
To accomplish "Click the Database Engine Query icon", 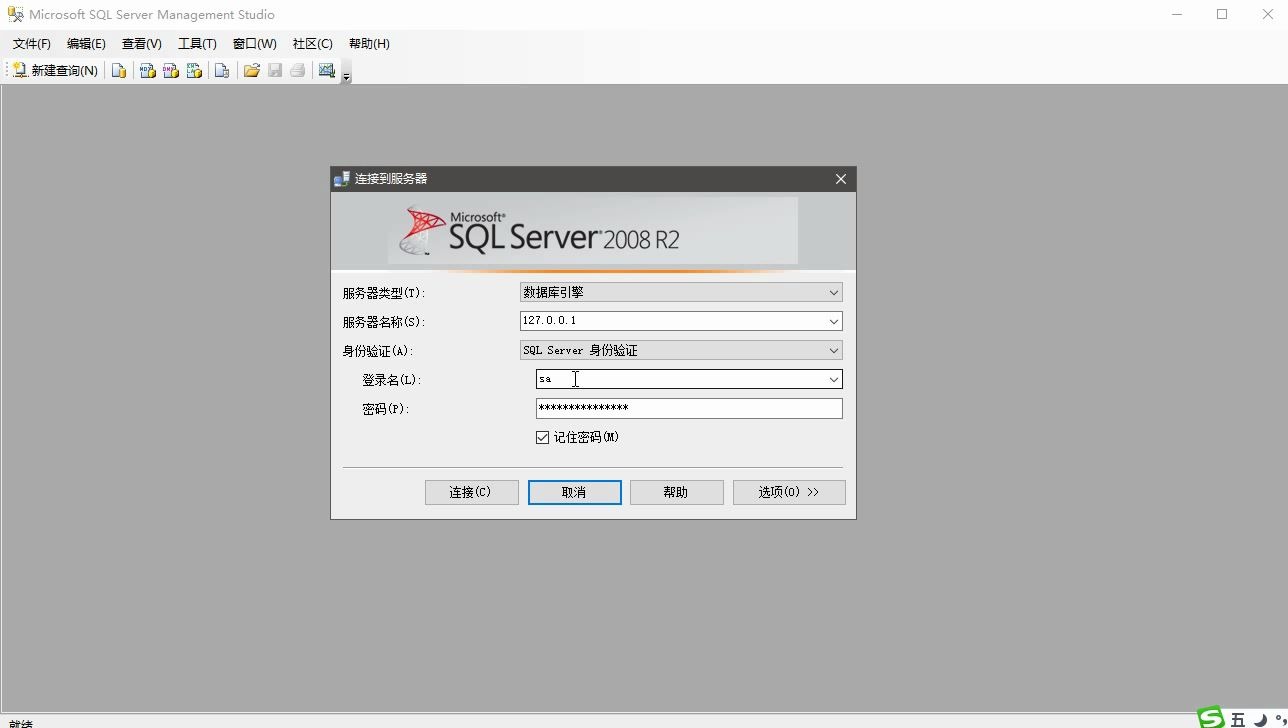I will coord(118,70).
